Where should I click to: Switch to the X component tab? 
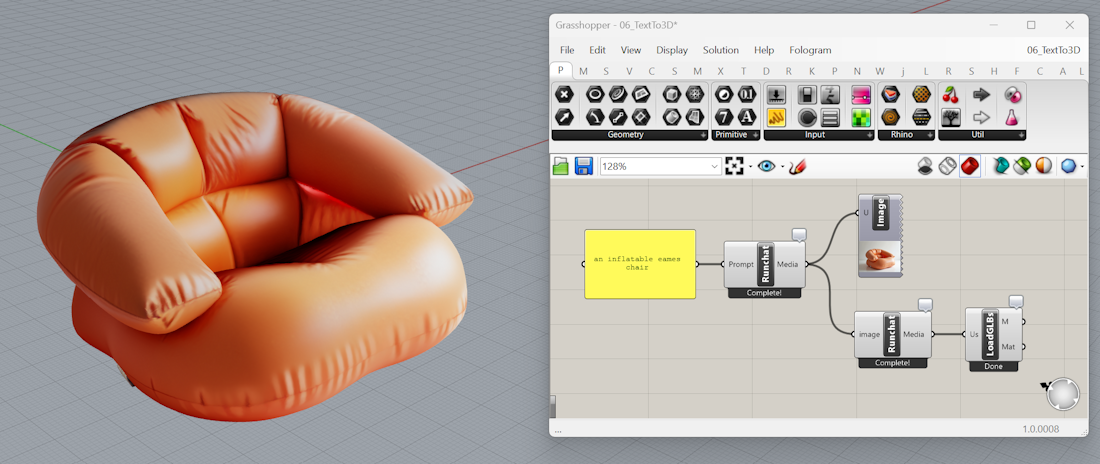[720, 71]
